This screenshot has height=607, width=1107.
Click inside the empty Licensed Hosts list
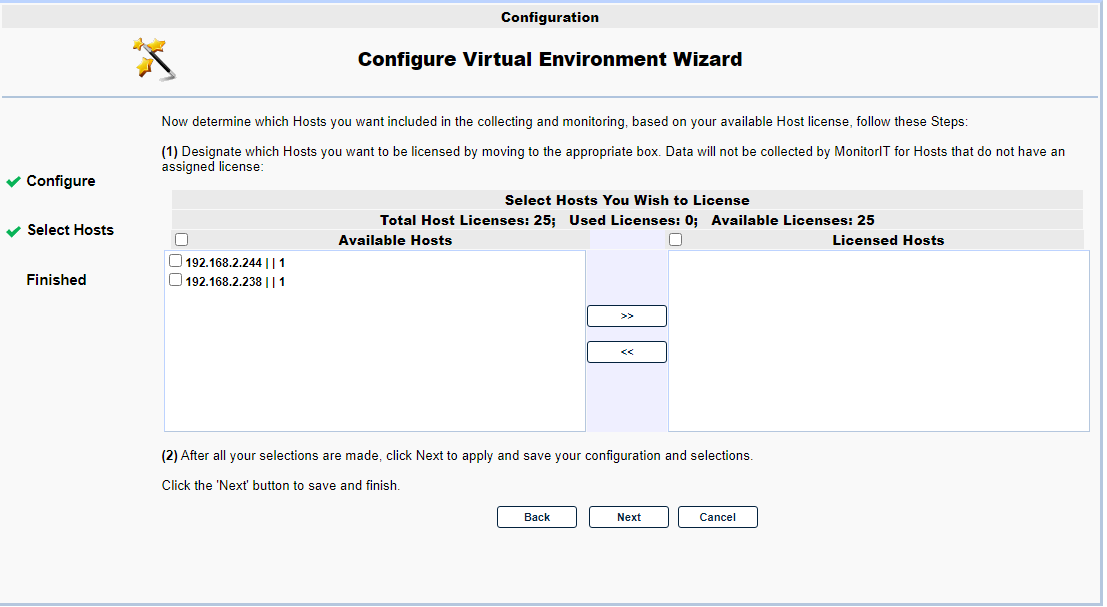tap(878, 340)
